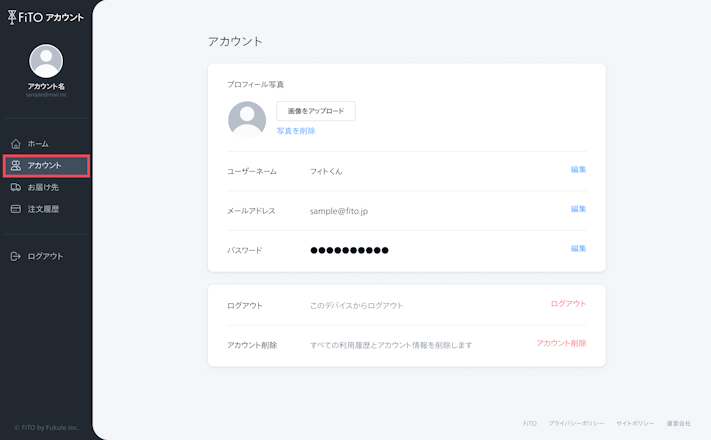Click the ユーザーネーム field label

coord(252,171)
